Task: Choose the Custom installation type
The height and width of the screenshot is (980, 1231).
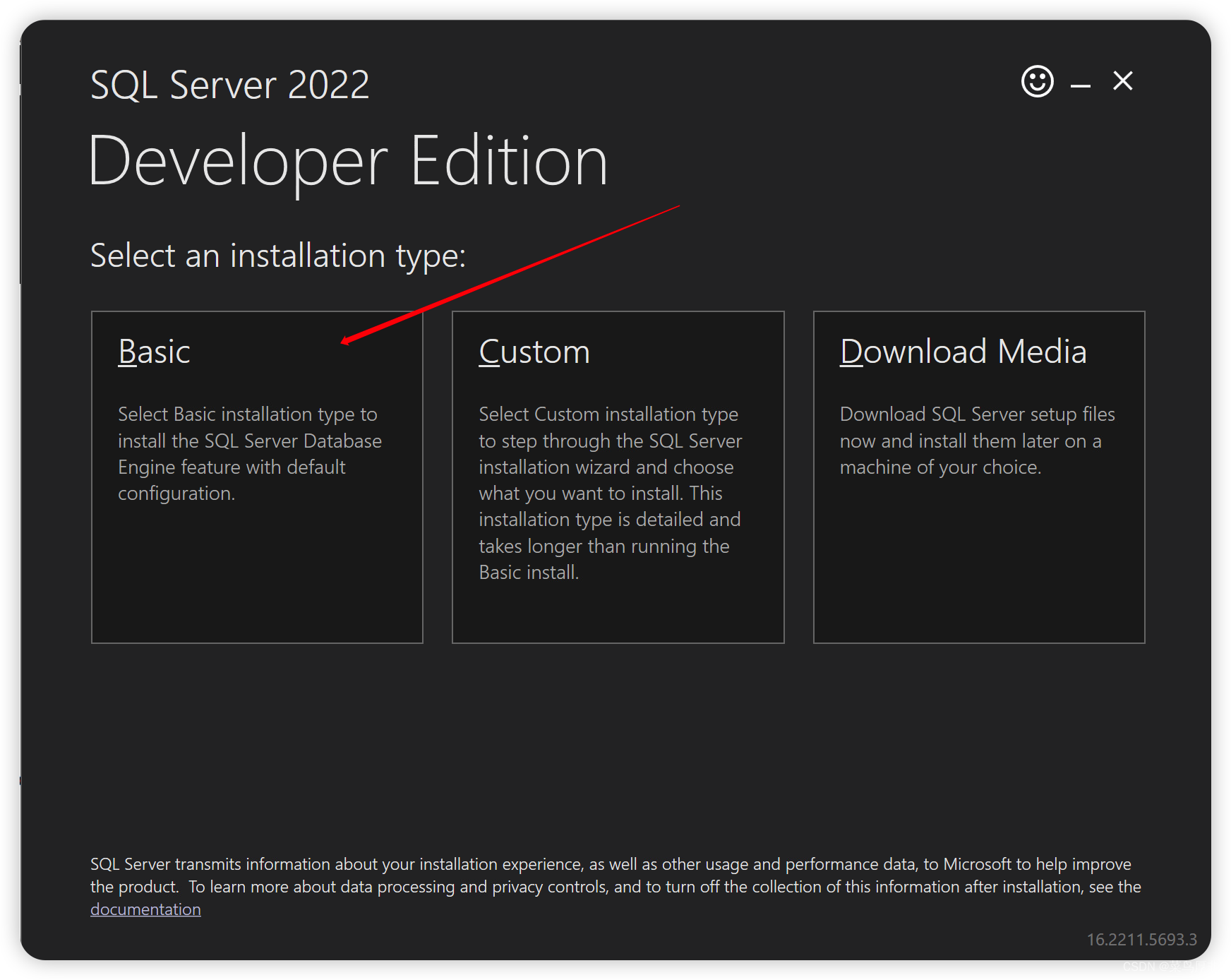Action: 618,477
